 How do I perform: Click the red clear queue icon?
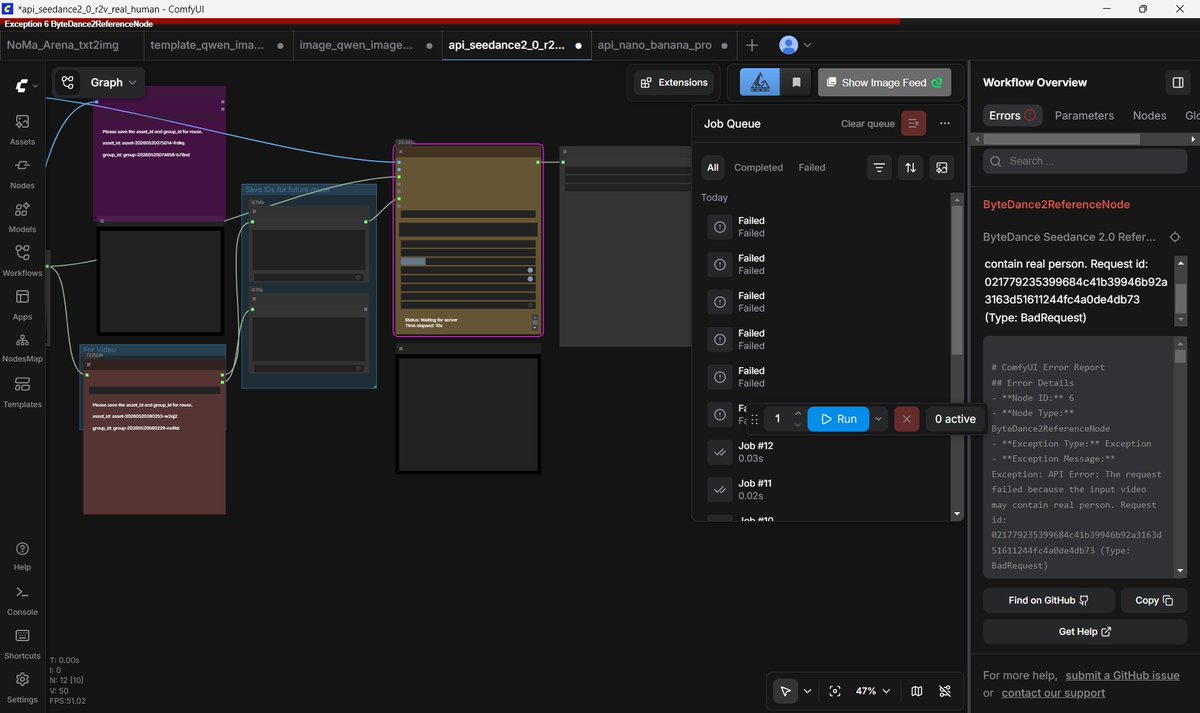coord(913,123)
